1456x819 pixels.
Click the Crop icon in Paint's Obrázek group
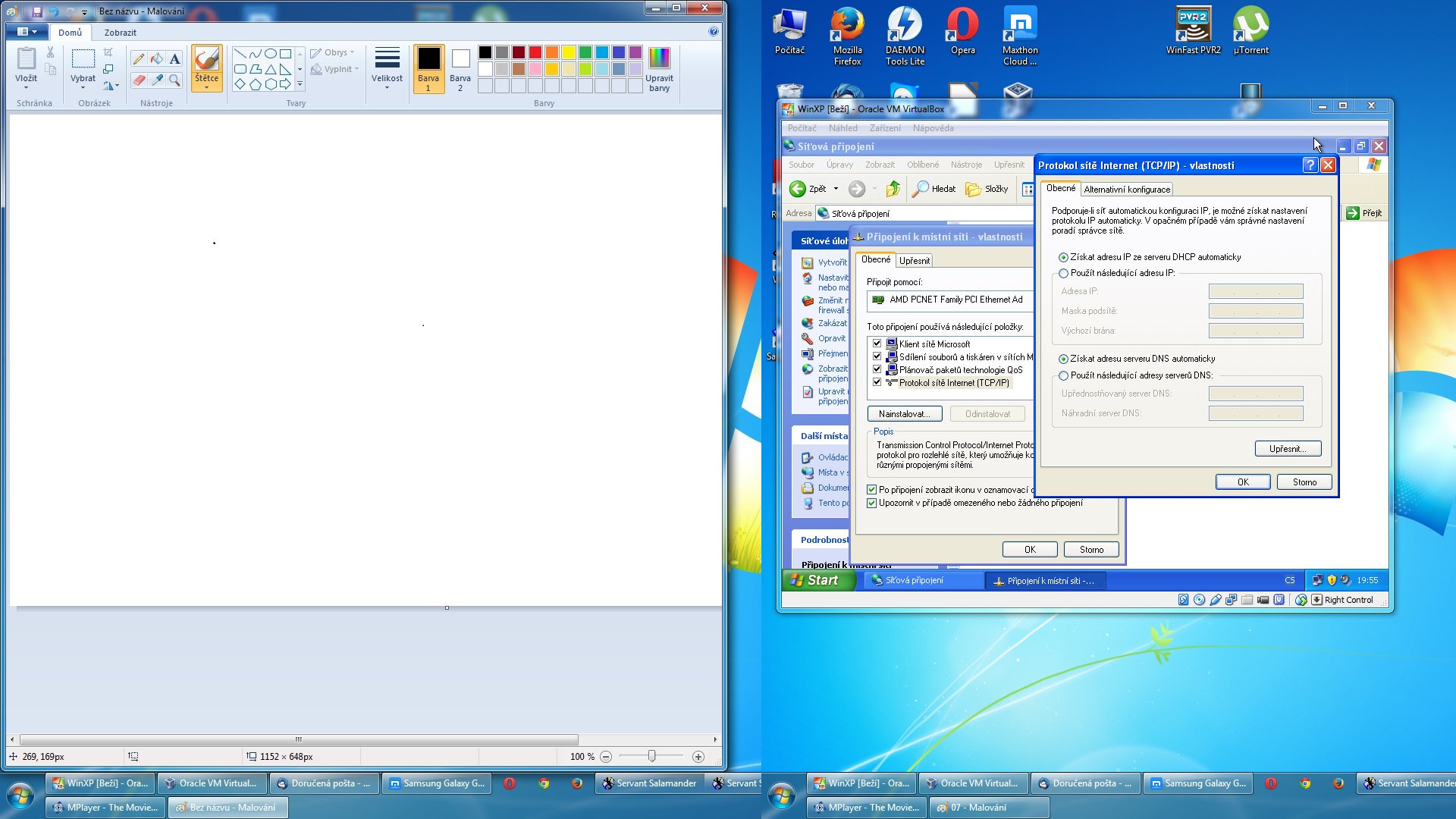point(108,52)
